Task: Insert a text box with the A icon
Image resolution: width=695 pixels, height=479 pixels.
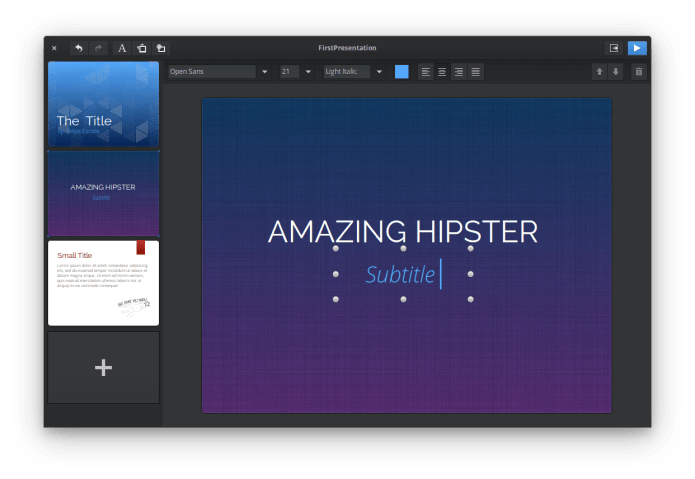Action: [x=122, y=47]
